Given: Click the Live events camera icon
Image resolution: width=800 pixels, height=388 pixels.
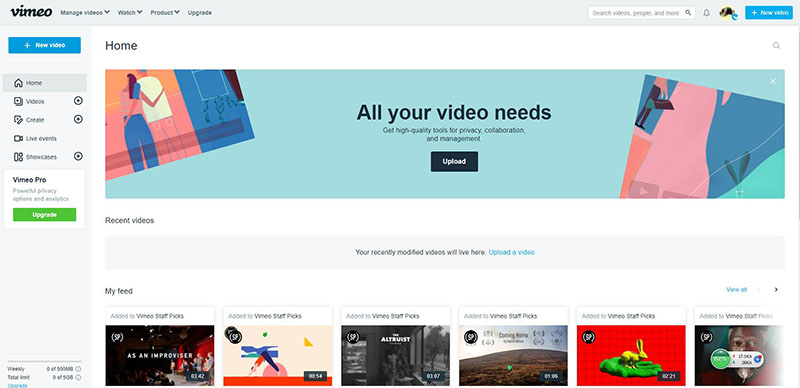Looking at the screenshot, I should coord(18,138).
